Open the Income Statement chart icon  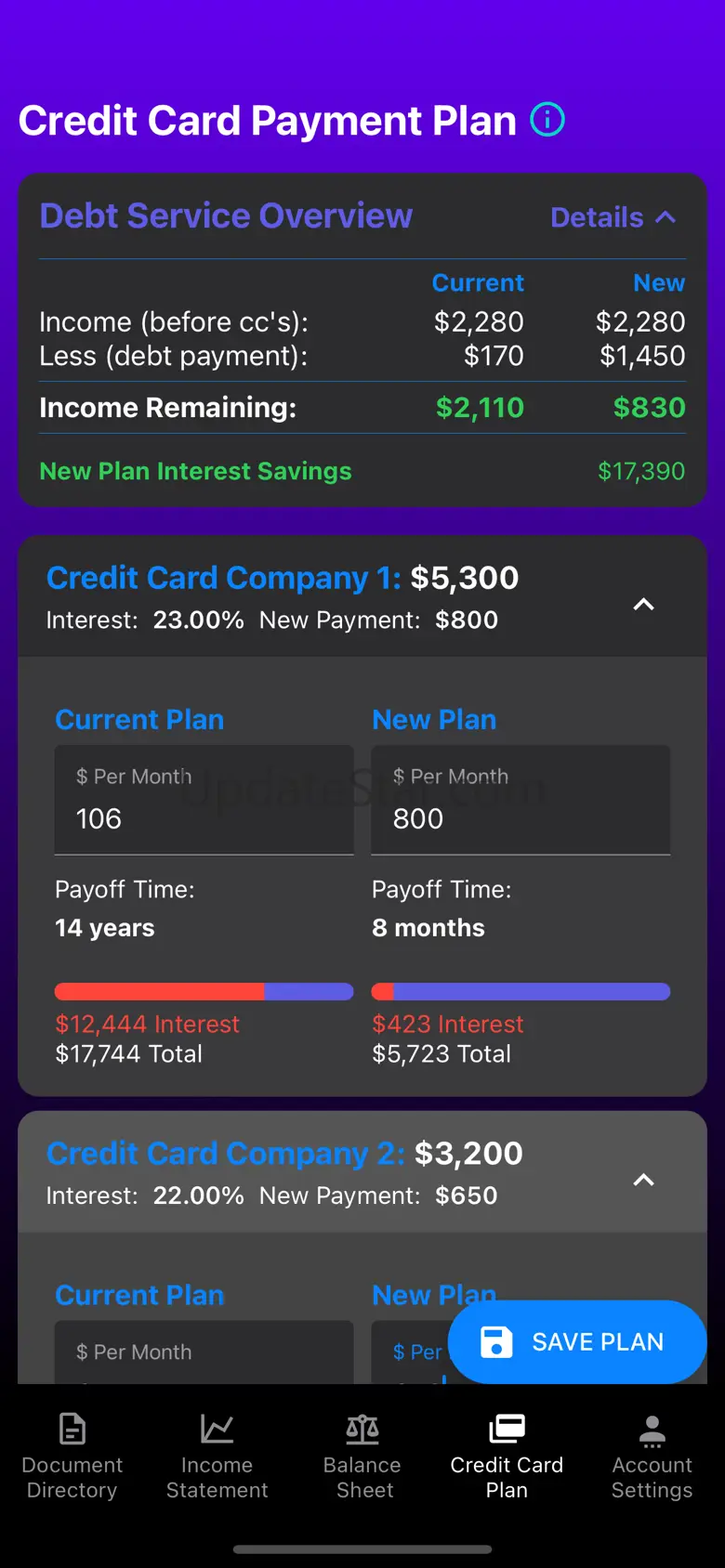click(217, 1429)
